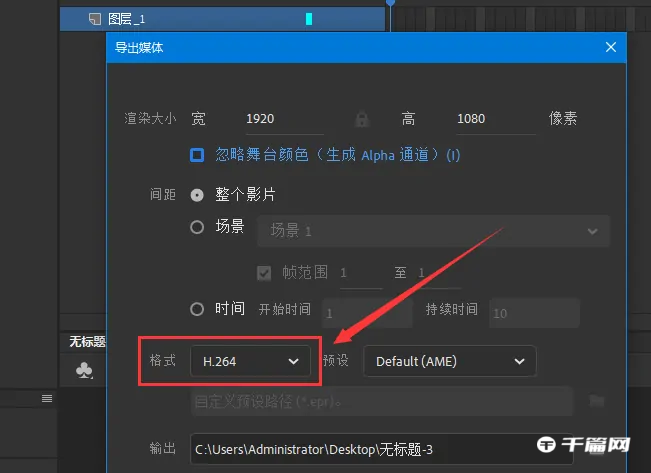The width and height of the screenshot is (651, 473).
Task: Open the 预设 Default (AME) dropdown
Action: 450,361
